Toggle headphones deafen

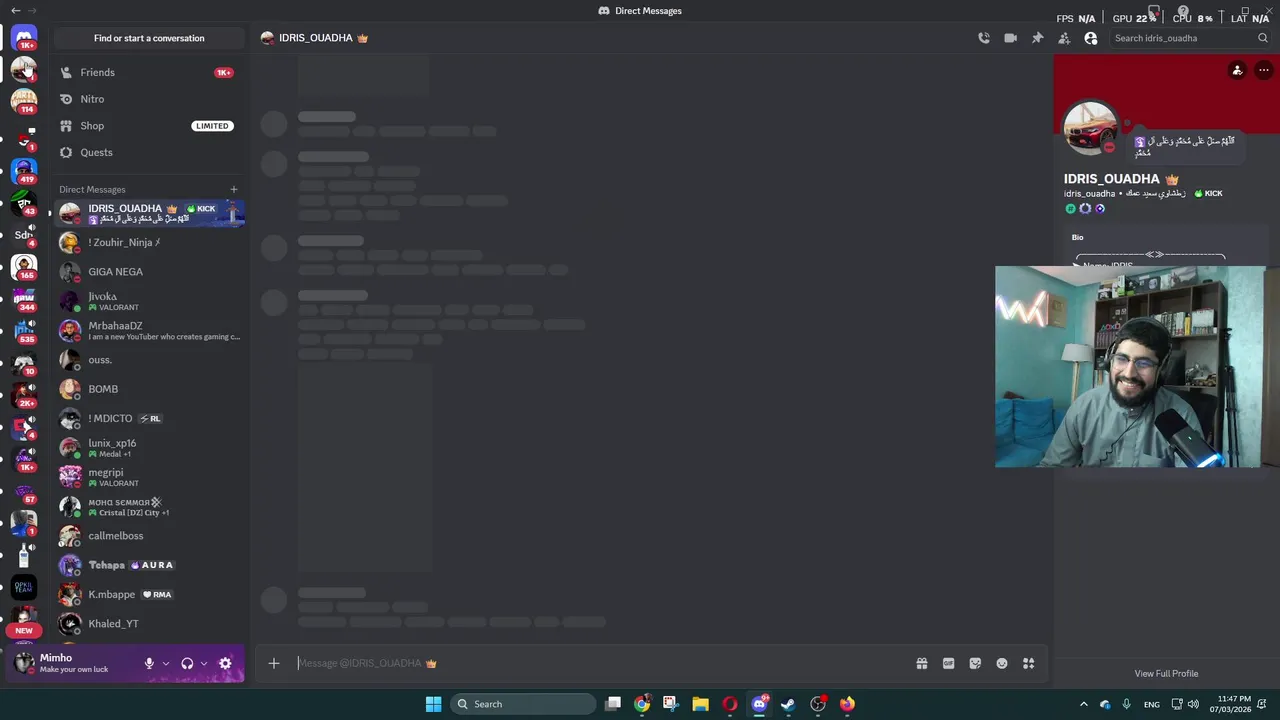pos(187,663)
